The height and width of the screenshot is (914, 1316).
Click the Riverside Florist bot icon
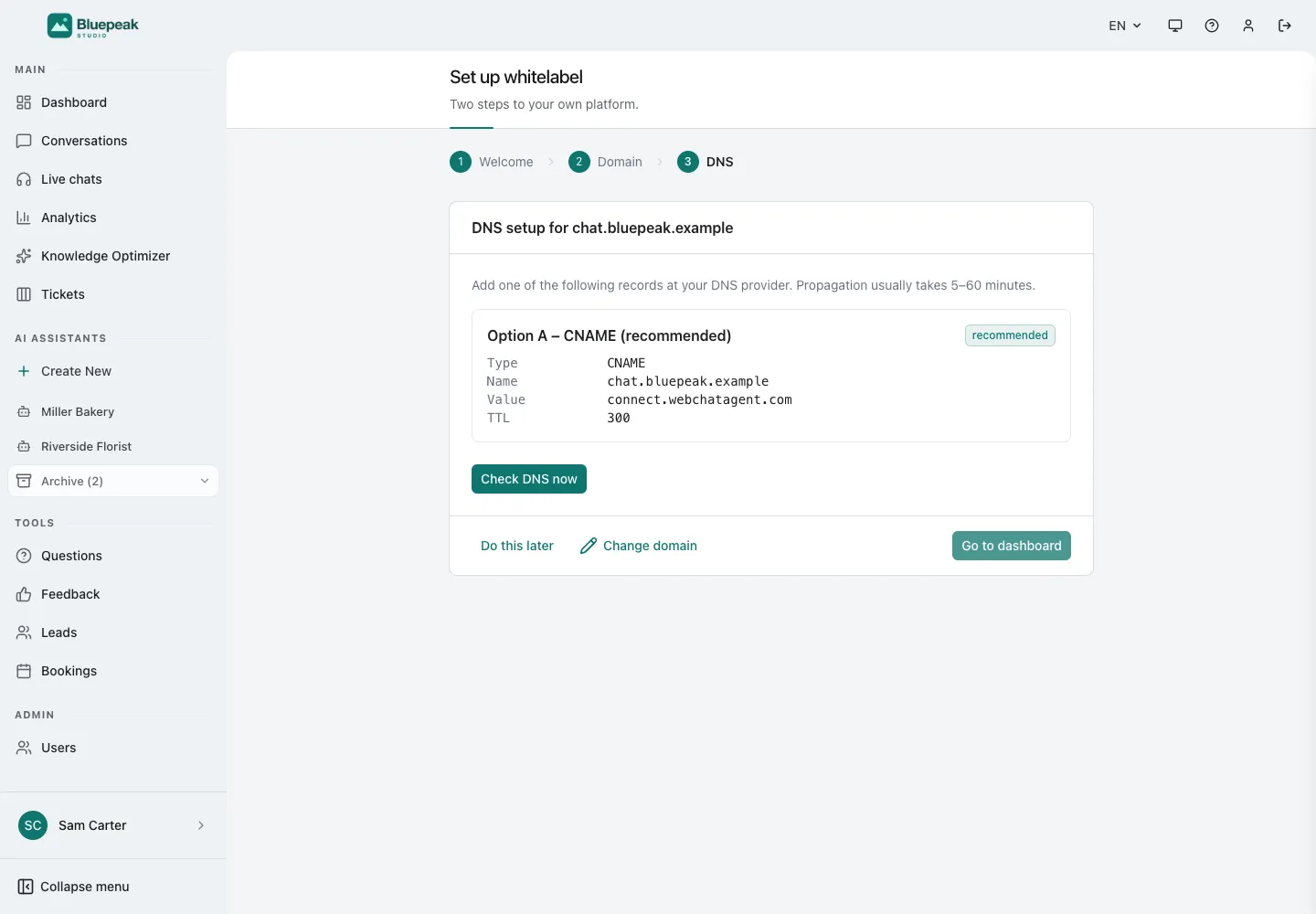point(24,446)
